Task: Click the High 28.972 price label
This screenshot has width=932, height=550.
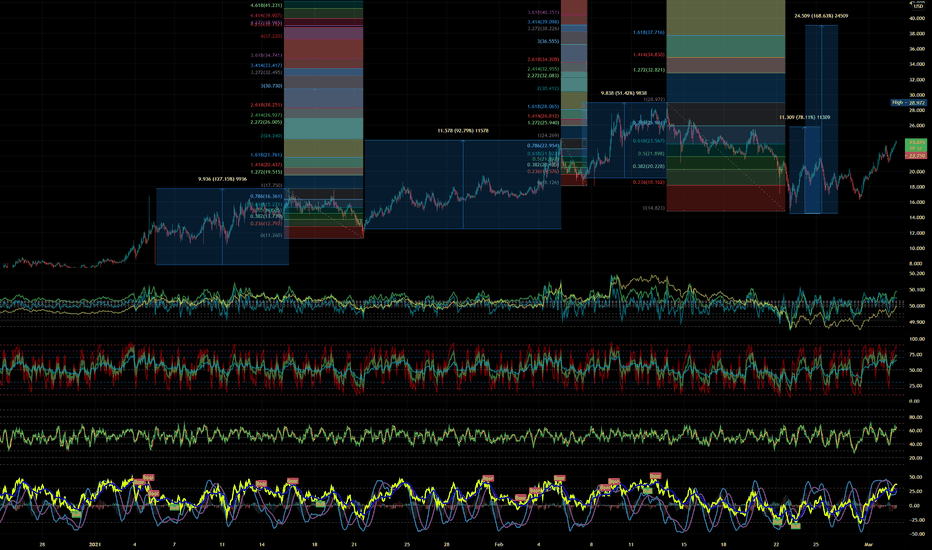Action: (908, 102)
